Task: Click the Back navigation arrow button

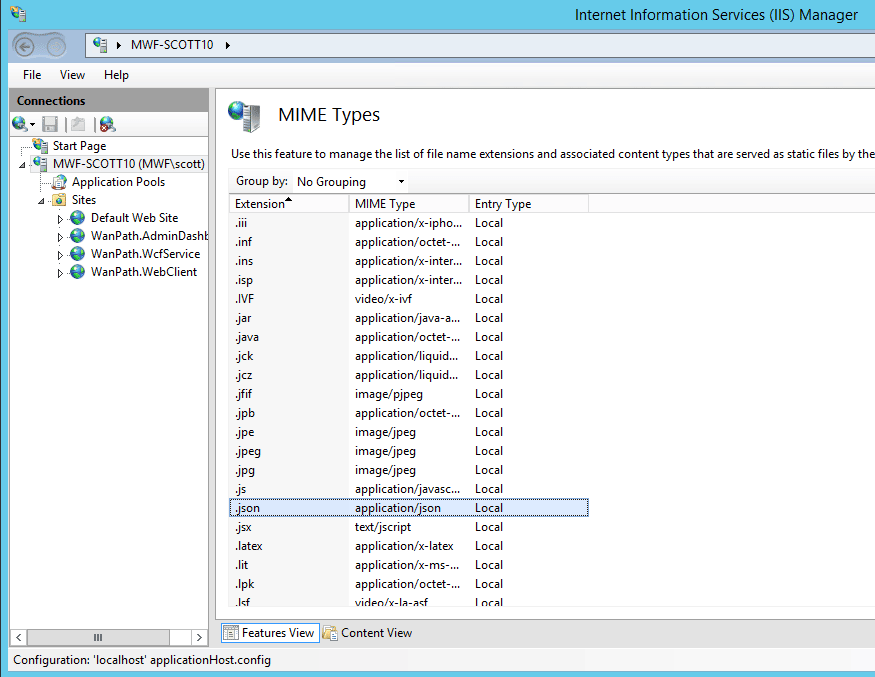Action: pos(24,45)
